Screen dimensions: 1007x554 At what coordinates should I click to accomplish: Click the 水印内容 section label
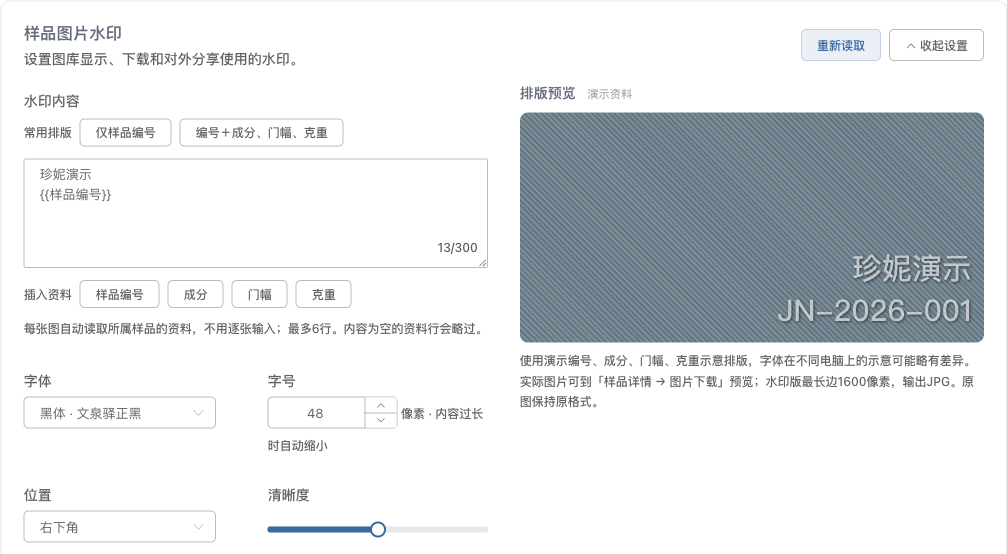(51, 101)
